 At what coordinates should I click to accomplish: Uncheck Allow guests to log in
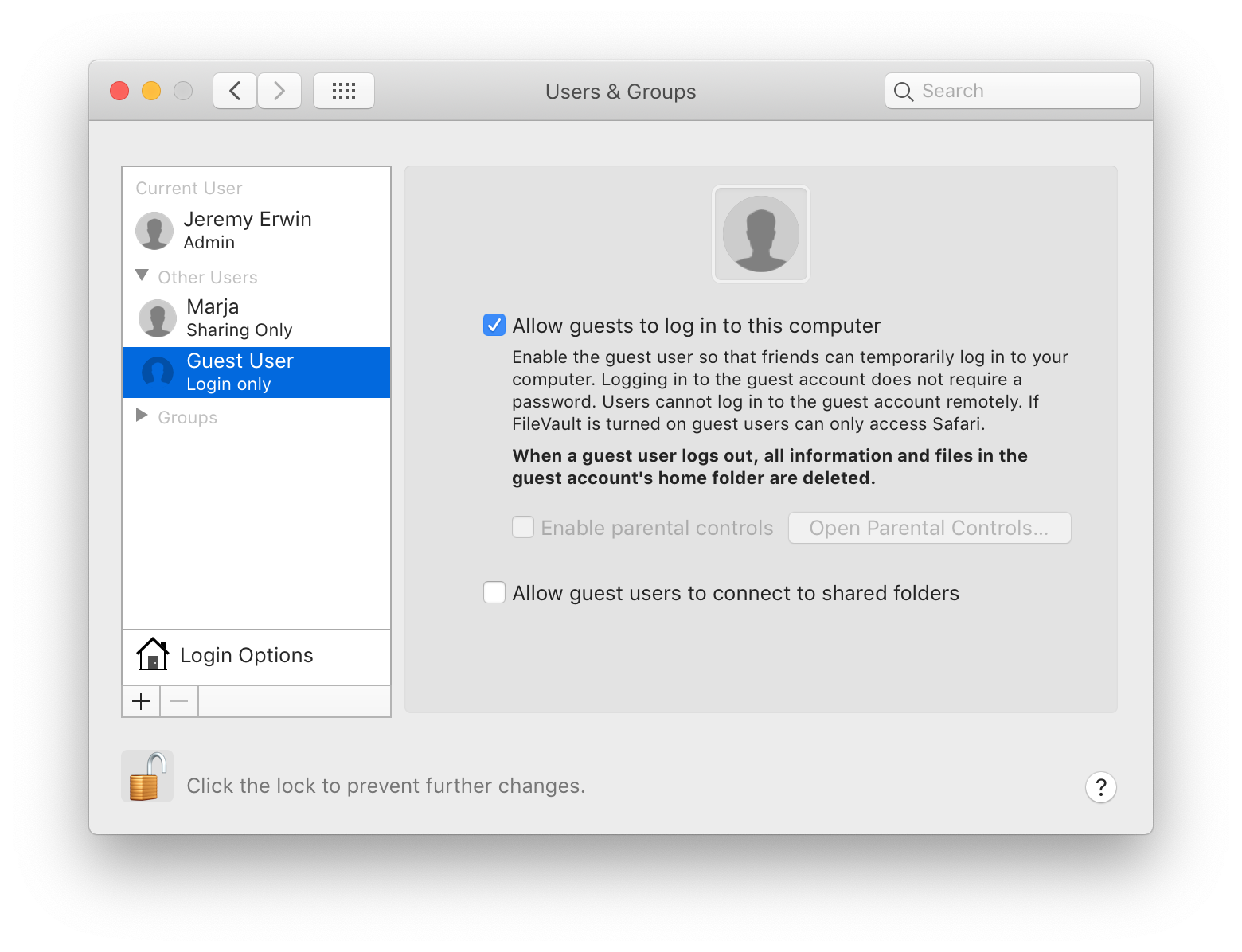click(x=494, y=325)
